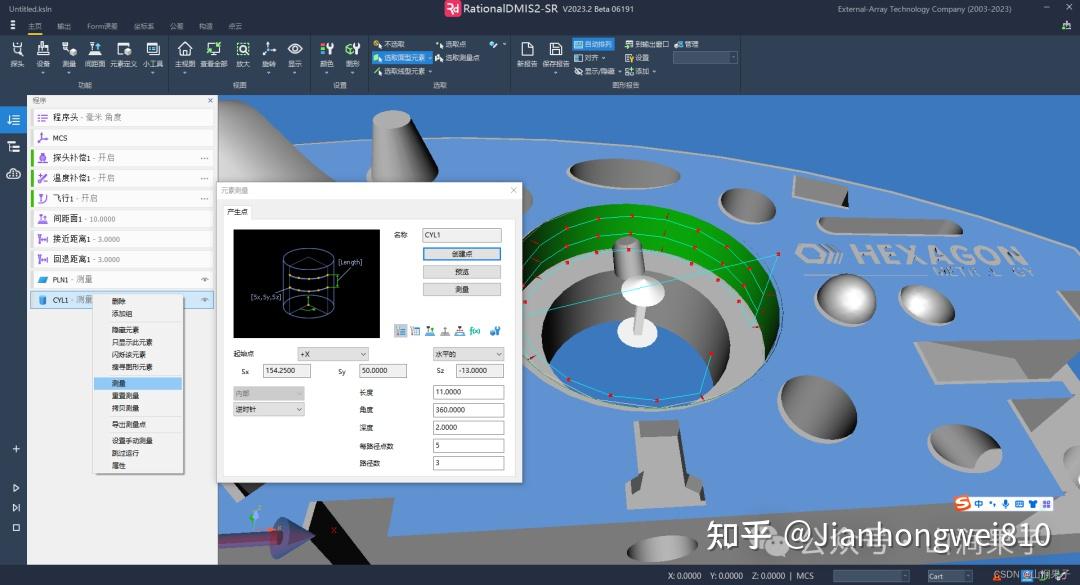Open the 图形 graphics settings
The height and width of the screenshot is (585, 1080).
353,54
